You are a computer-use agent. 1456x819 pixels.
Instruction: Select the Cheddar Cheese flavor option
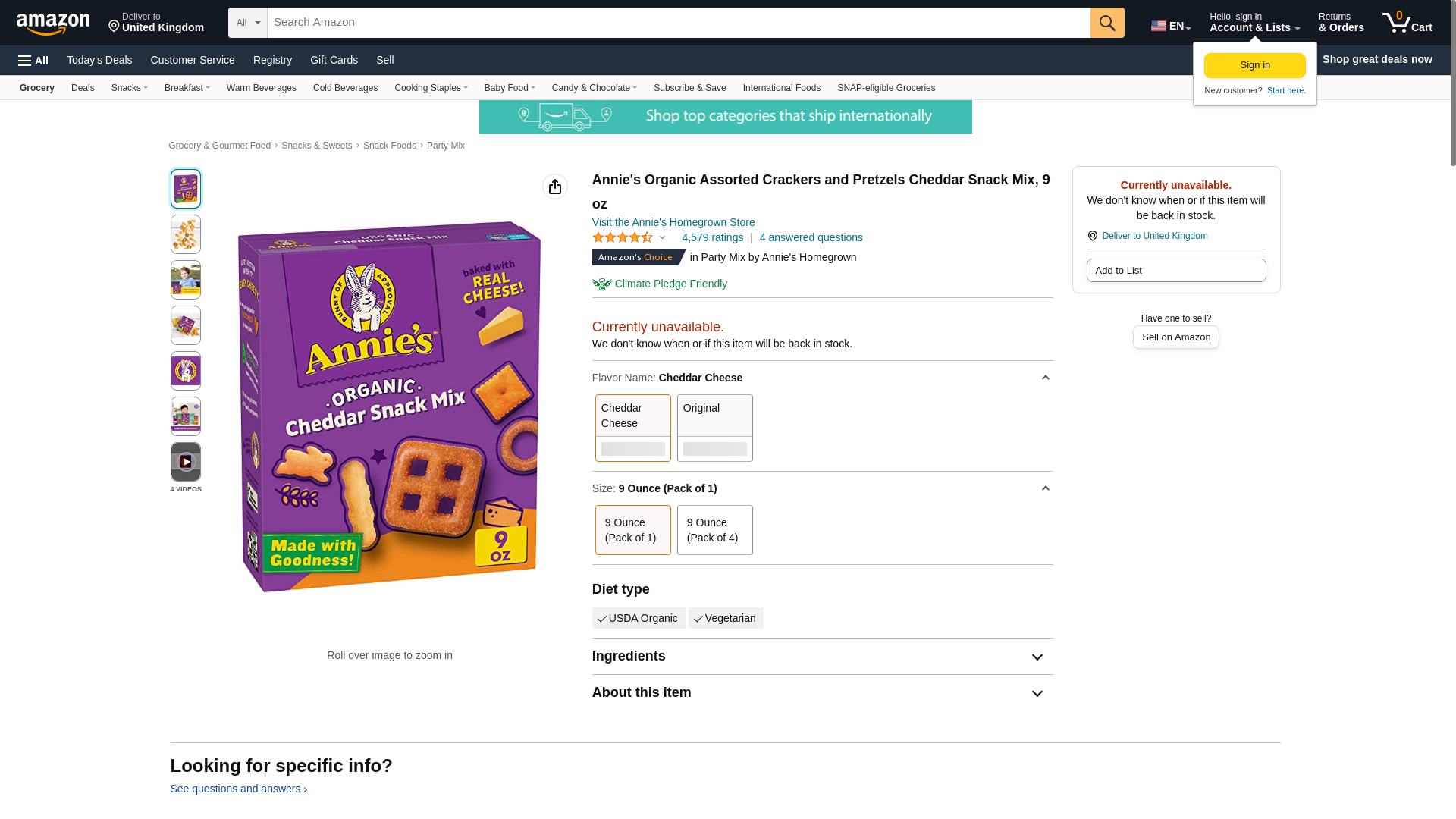tap(633, 428)
